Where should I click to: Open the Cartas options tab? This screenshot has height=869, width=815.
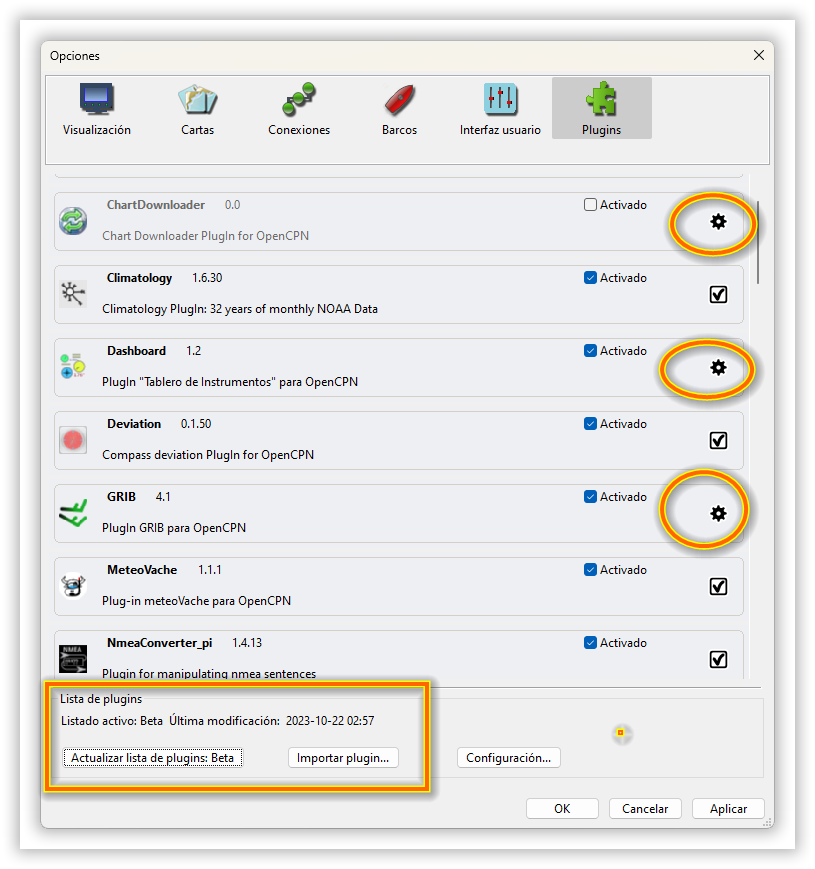pos(198,109)
